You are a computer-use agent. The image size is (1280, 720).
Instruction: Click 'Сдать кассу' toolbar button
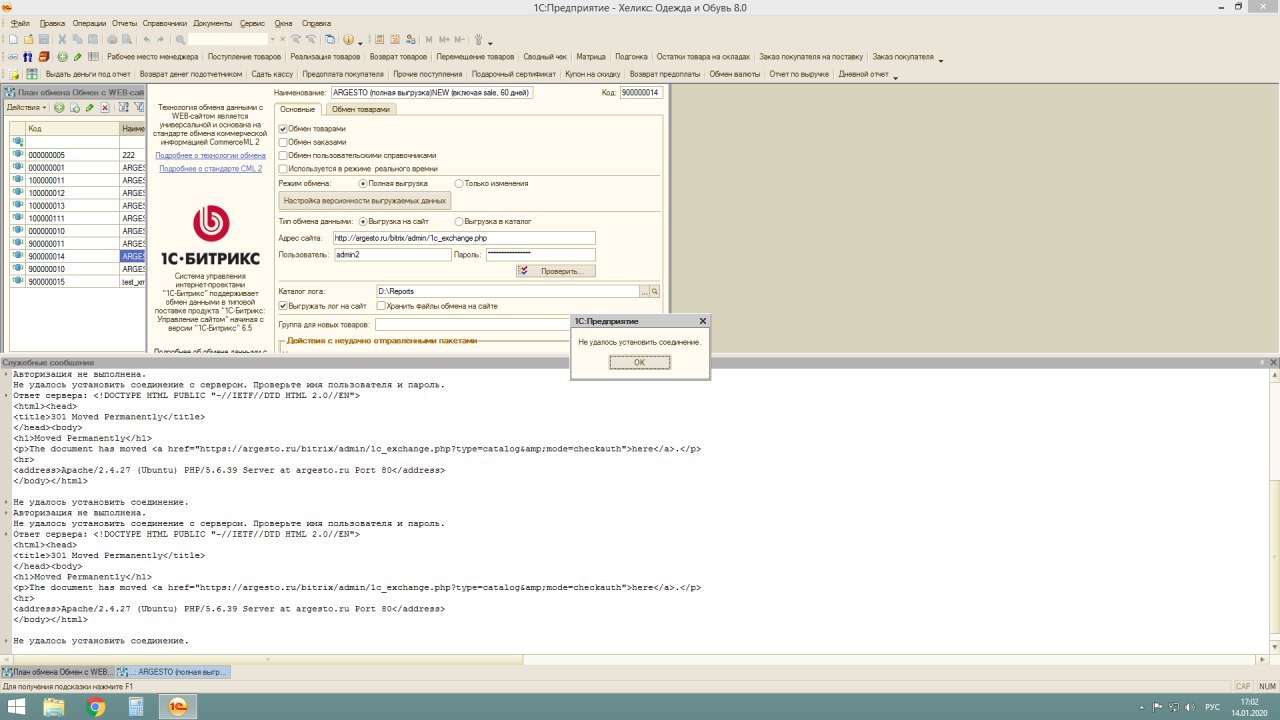(x=272, y=74)
